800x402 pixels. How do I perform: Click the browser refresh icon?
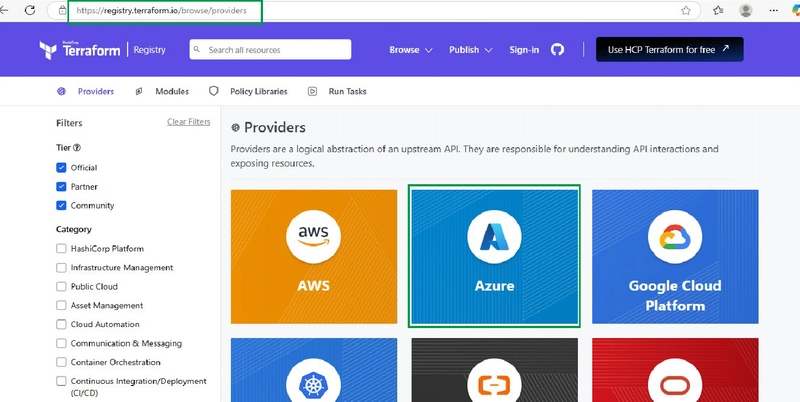pyautogui.click(x=30, y=10)
